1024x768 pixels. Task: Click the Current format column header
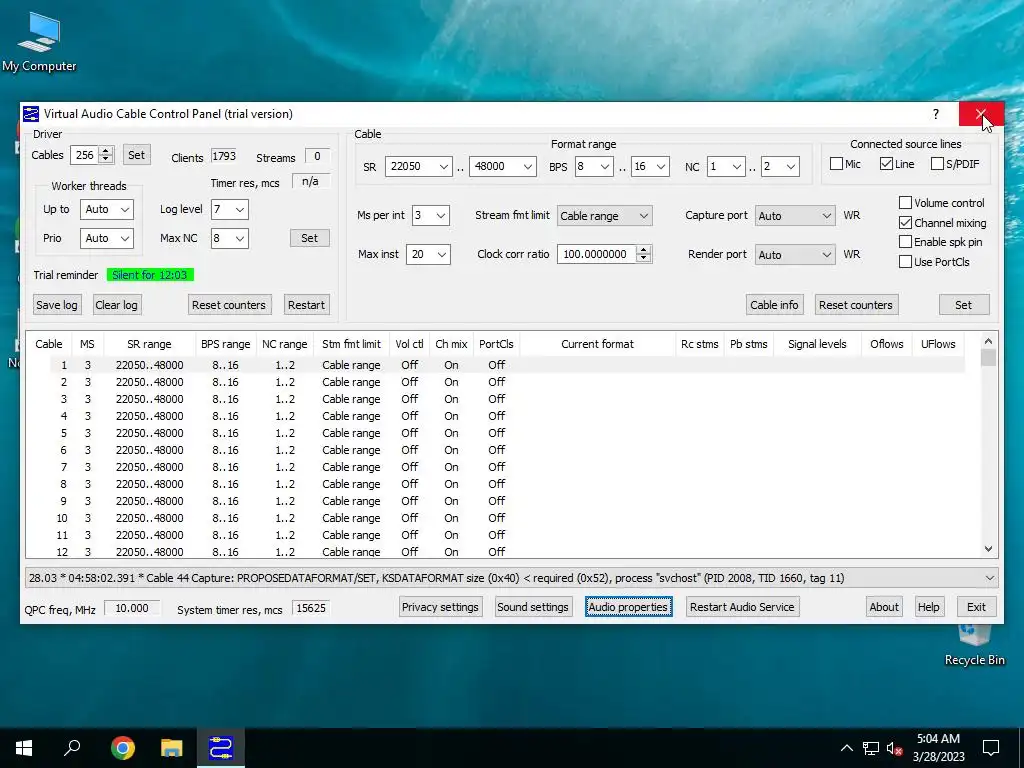(x=597, y=344)
